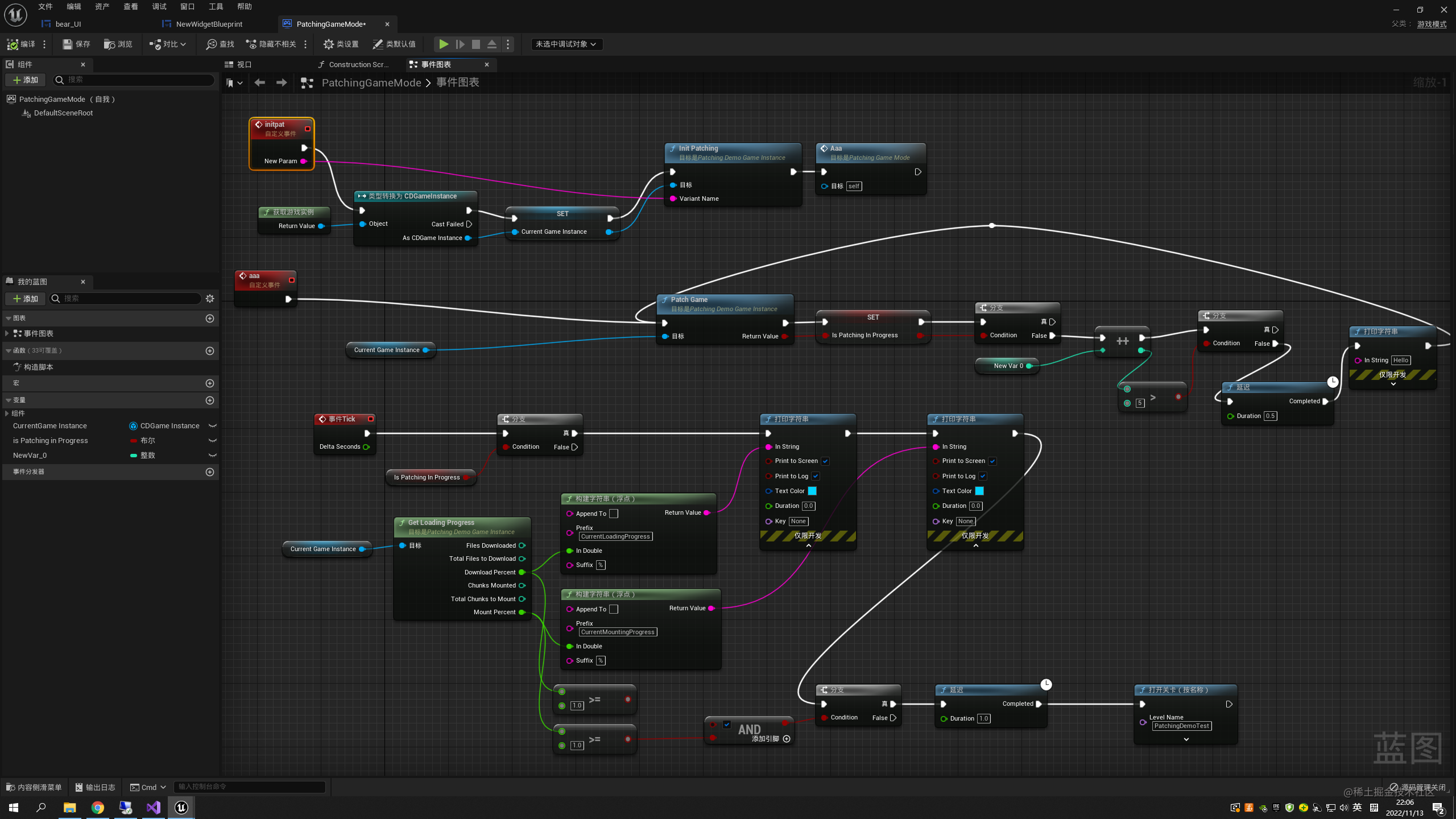Open My Blueprint settings gear
1456x819 pixels.
[x=210, y=299]
